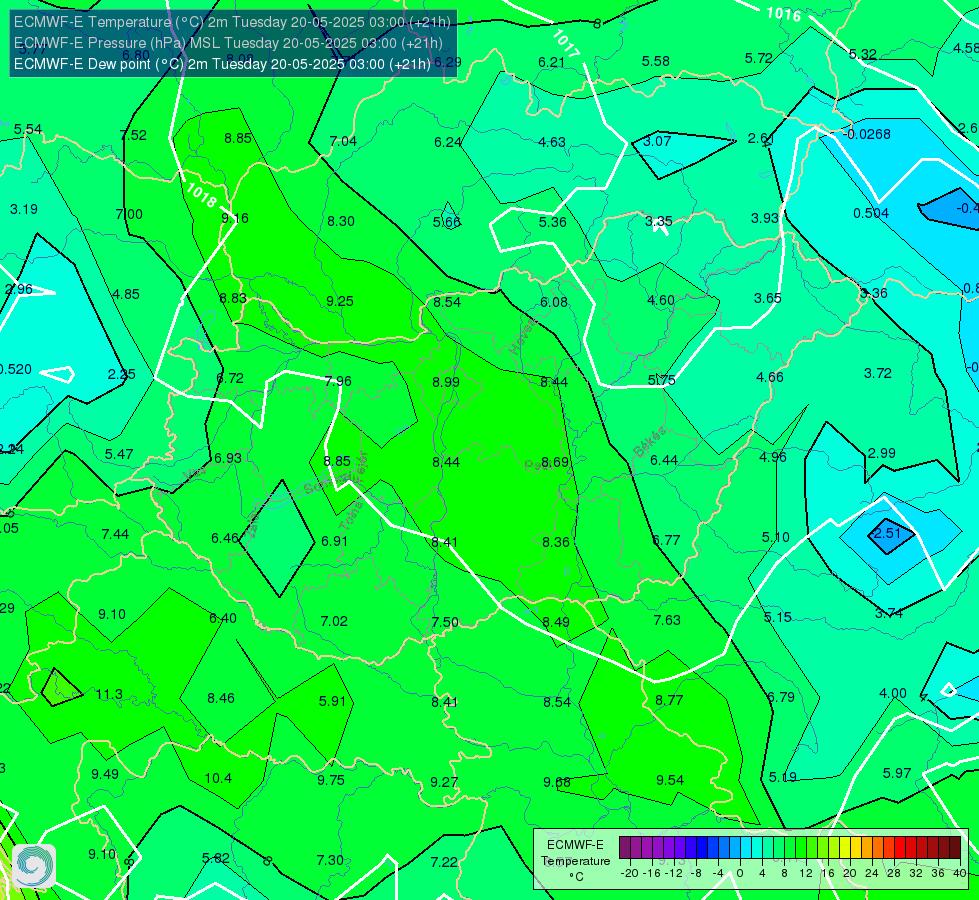Click the 6.93 temperature value

pyautogui.click(x=228, y=458)
